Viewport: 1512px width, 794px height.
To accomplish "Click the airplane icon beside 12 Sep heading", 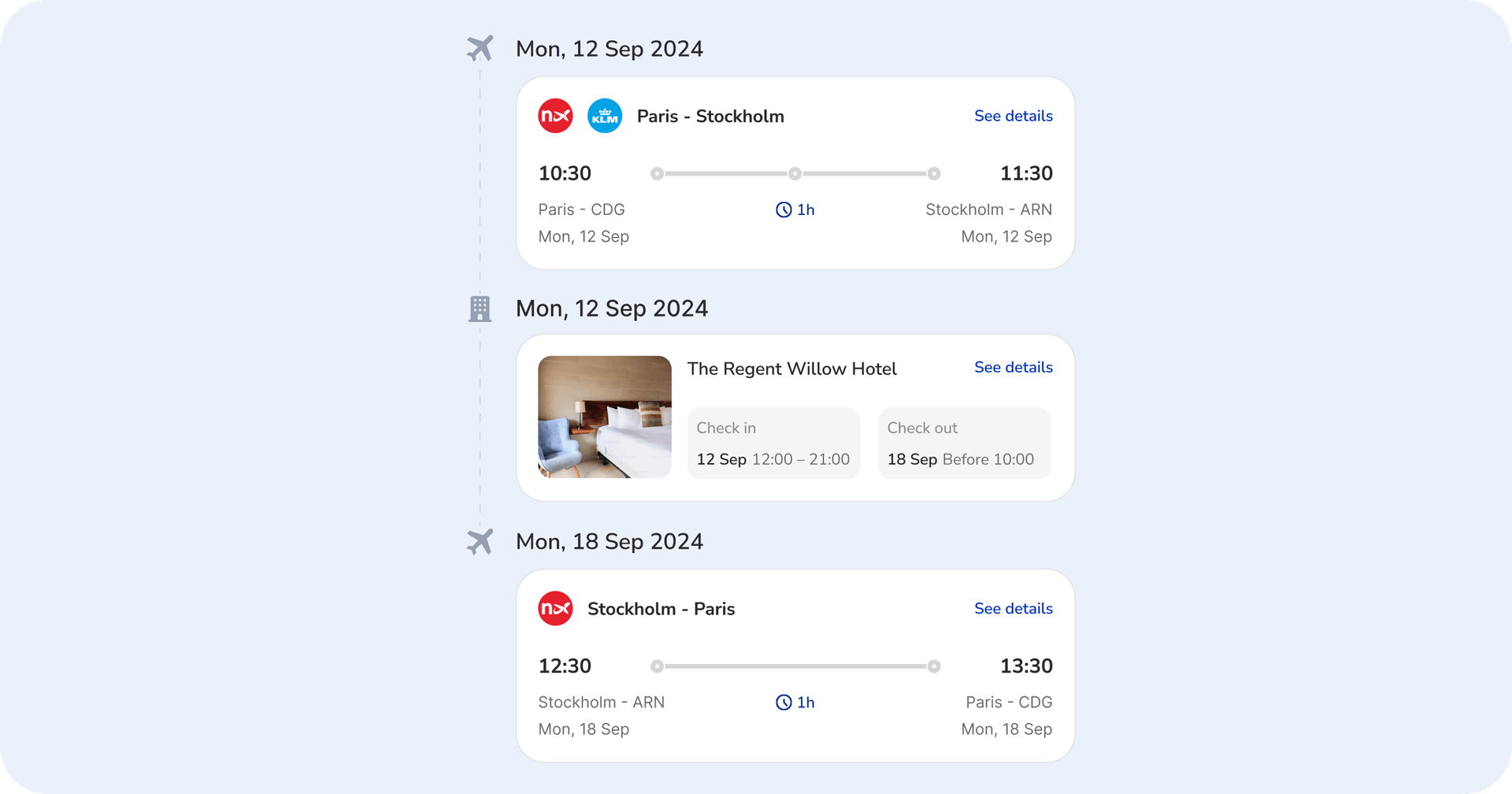I will tap(480, 48).
